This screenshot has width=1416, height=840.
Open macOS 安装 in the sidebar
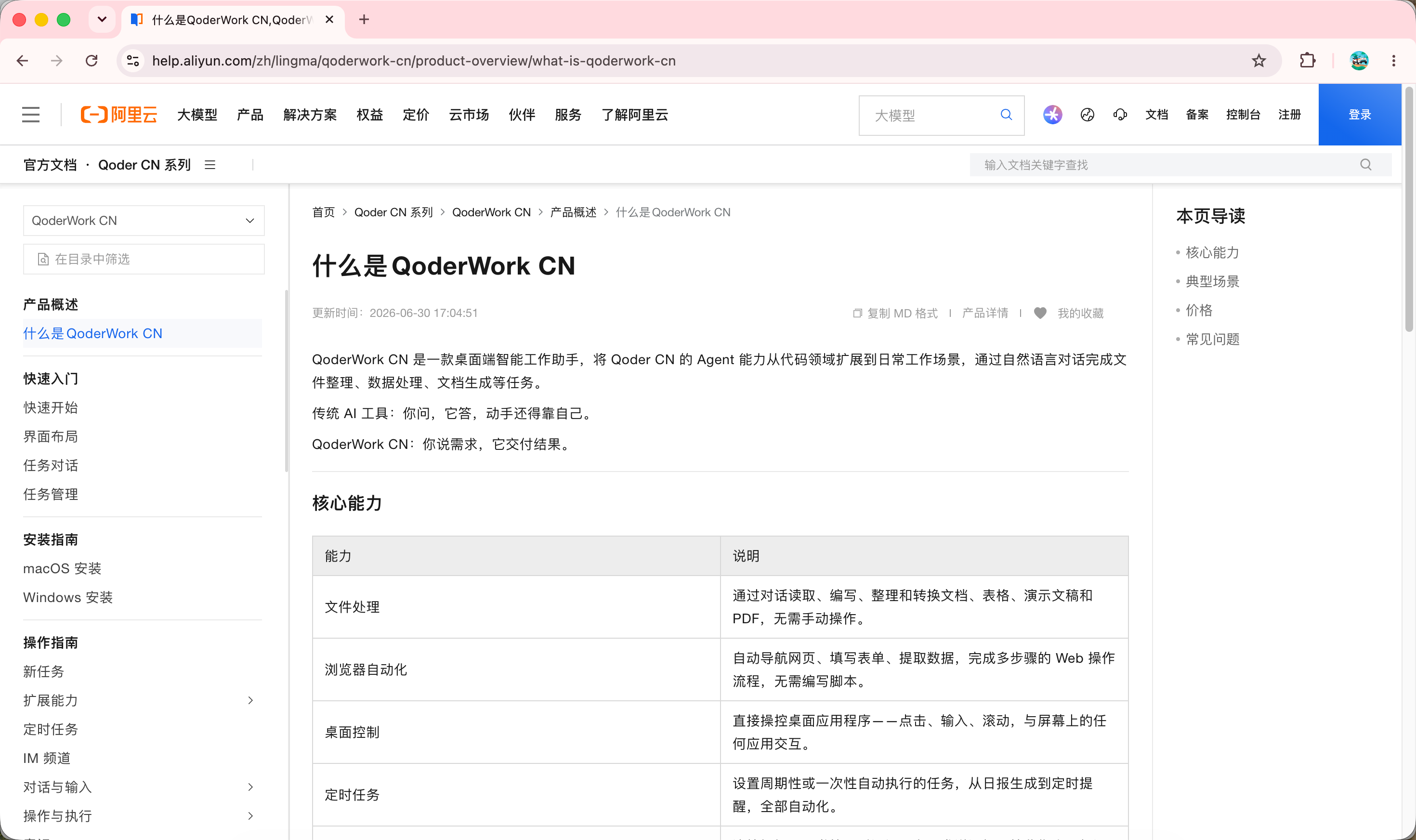pyautogui.click(x=62, y=568)
